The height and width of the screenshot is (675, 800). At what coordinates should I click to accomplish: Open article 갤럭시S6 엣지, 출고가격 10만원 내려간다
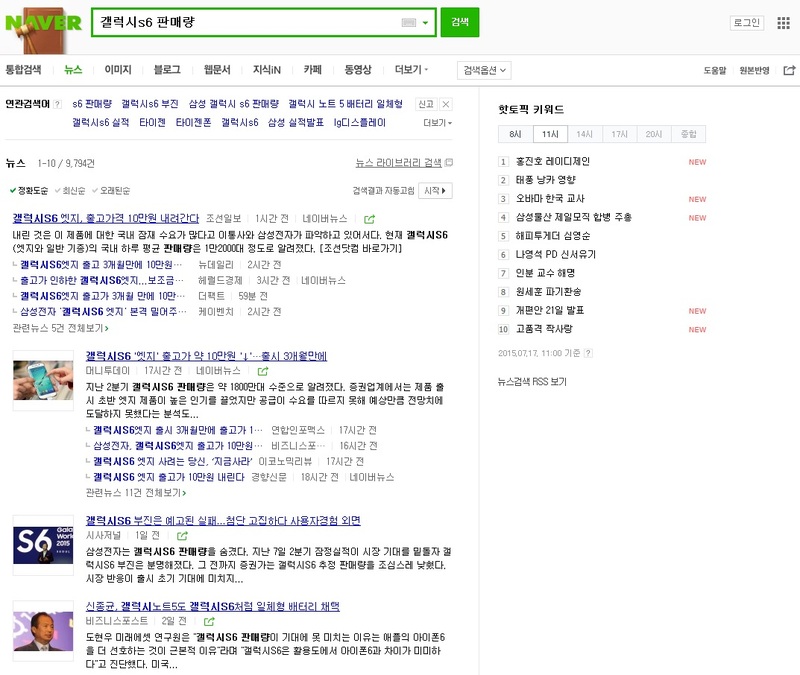click(106, 218)
